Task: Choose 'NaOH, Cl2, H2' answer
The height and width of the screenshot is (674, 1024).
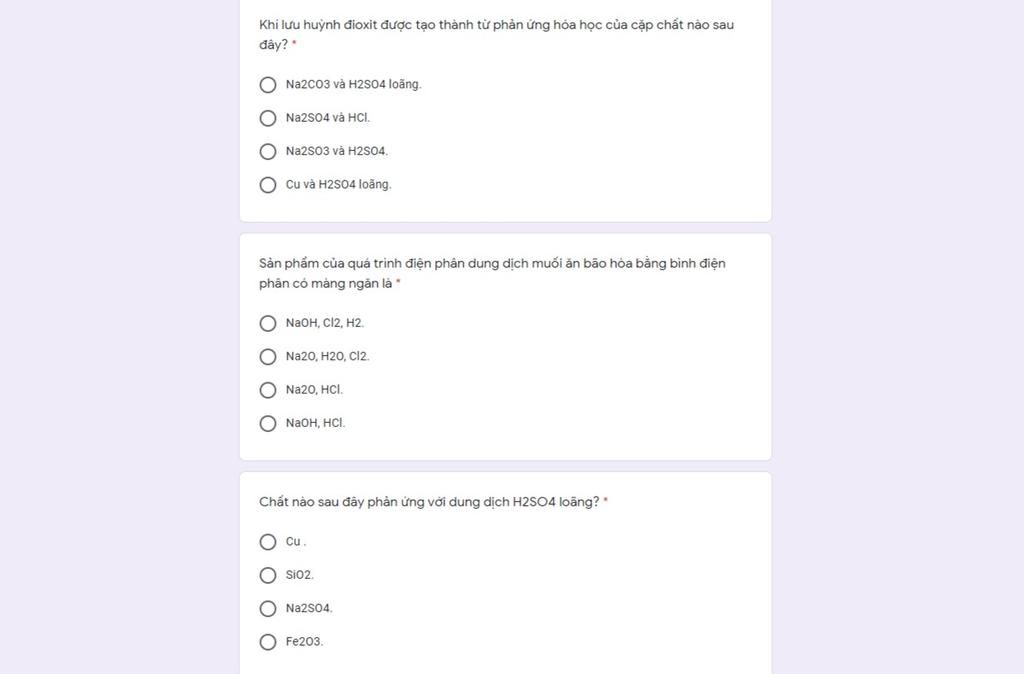Action: pyautogui.click(x=268, y=323)
